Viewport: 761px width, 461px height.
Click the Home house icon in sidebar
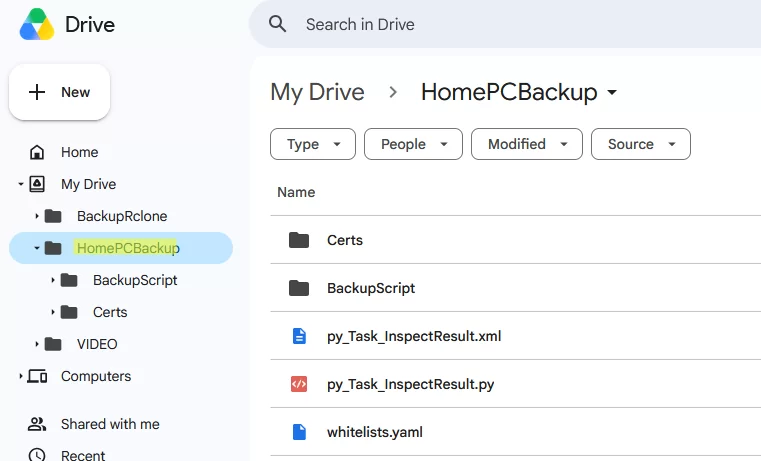point(37,152)
